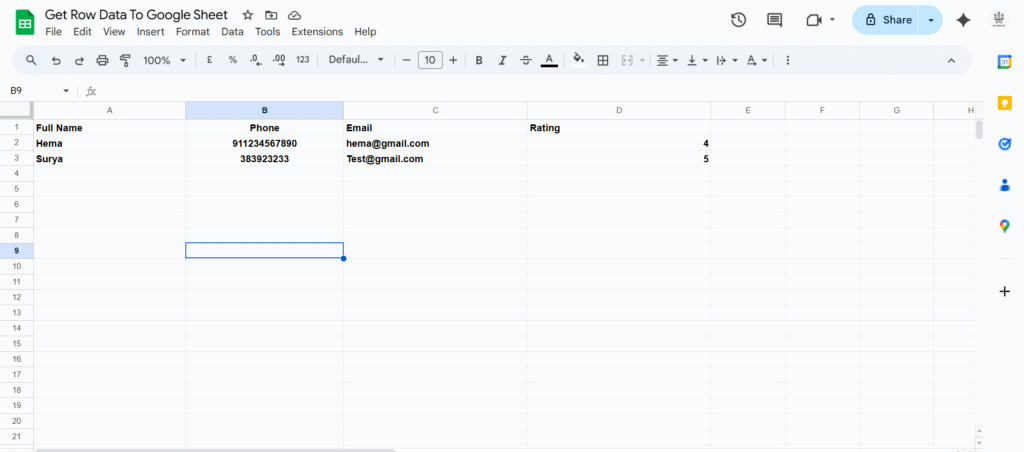The image size is (1024, 452).
Task: Toggle italic formatting
Action: [x=502, y=60]
